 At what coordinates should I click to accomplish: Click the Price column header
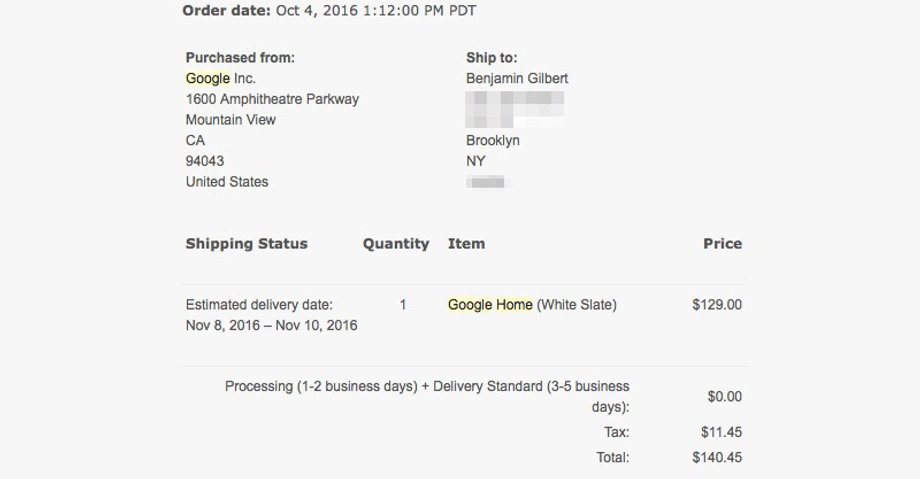click(723, 244)
